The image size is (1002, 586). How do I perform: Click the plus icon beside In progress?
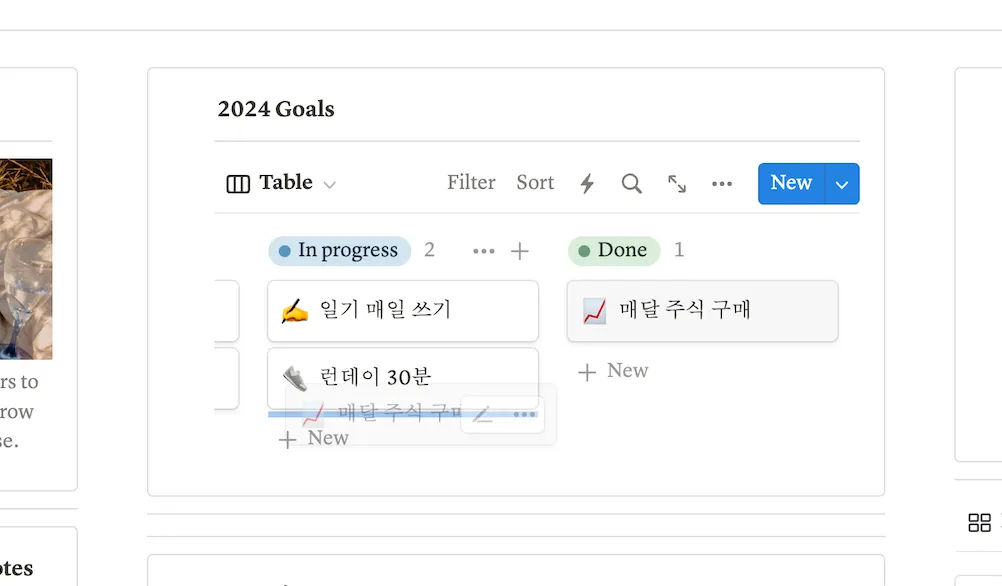pyautogui.click(x=520, y=251)
